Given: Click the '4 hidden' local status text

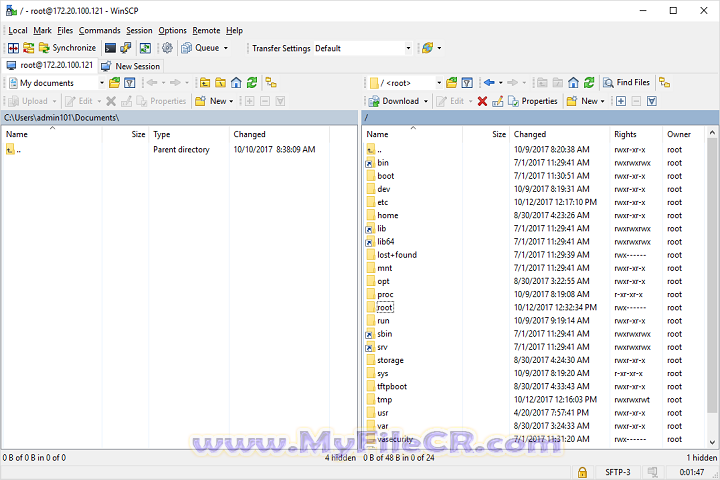Looking at the screenshot, I should pyautogui.click(x=340, y=458).
